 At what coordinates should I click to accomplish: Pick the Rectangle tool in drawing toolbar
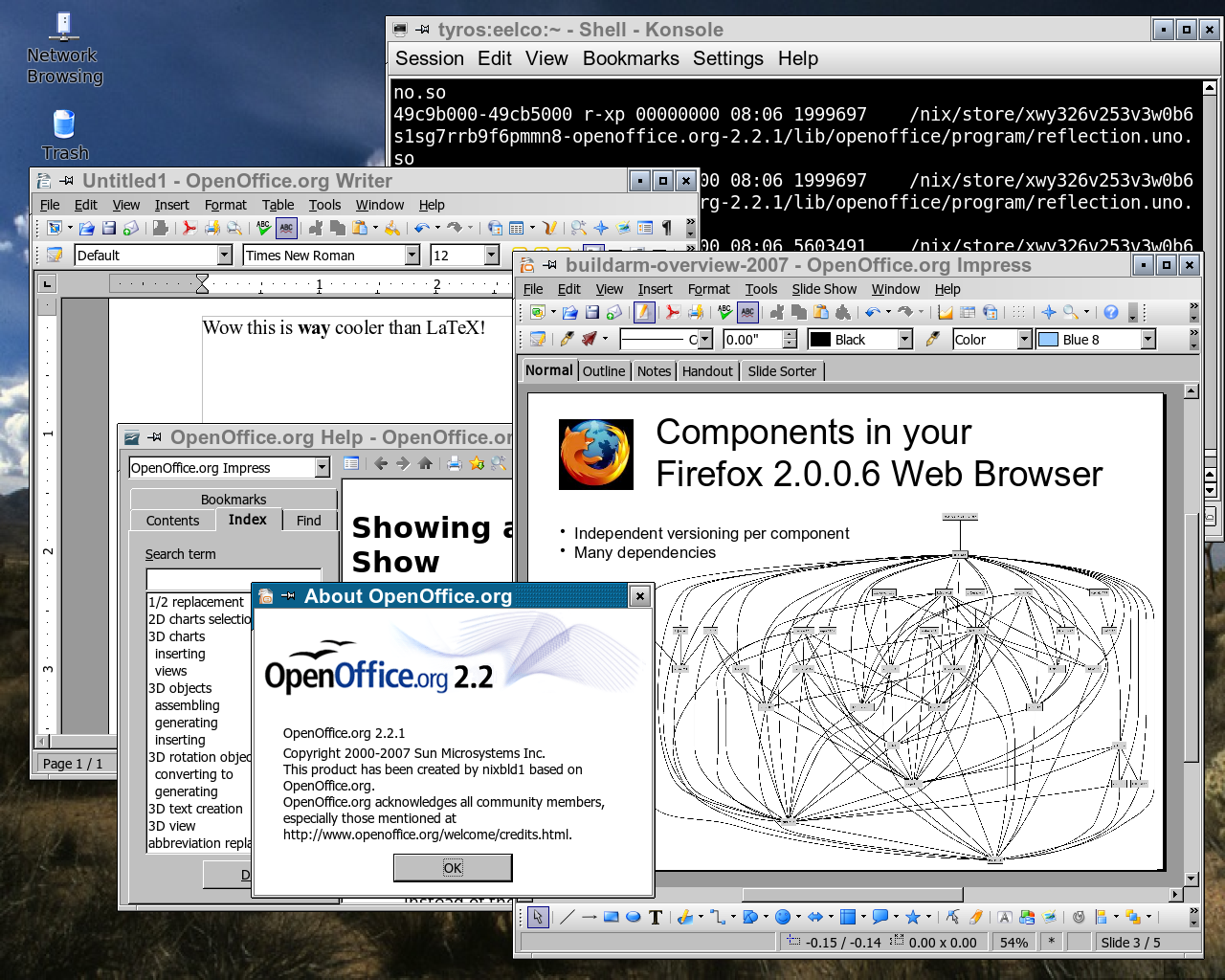pyautogui.click(x=611, y=917)
